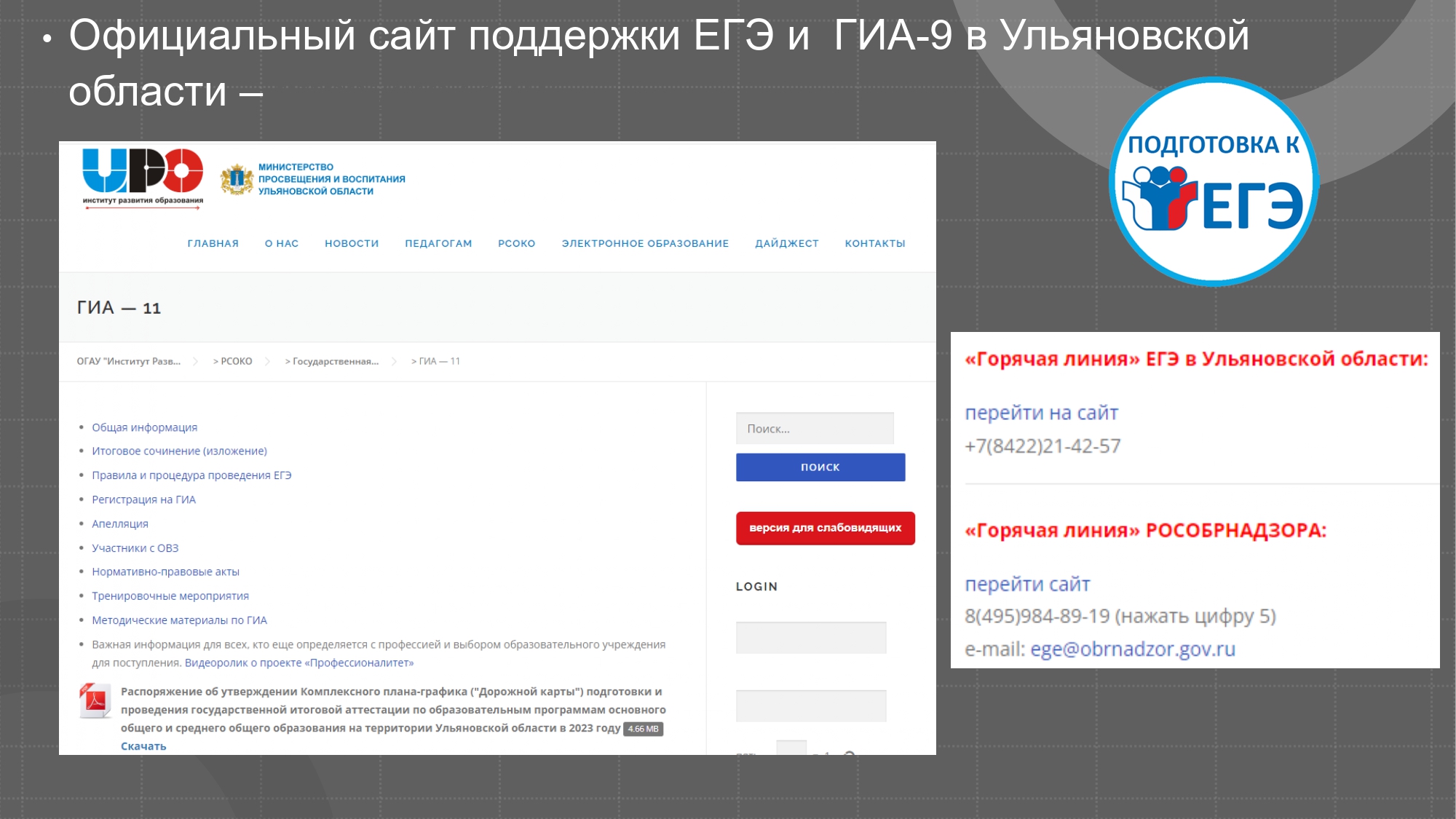The image size is (1456, 819).
Task: Open the ДАЙДЖЕСТ menu item
Action: tap(787, 243)
